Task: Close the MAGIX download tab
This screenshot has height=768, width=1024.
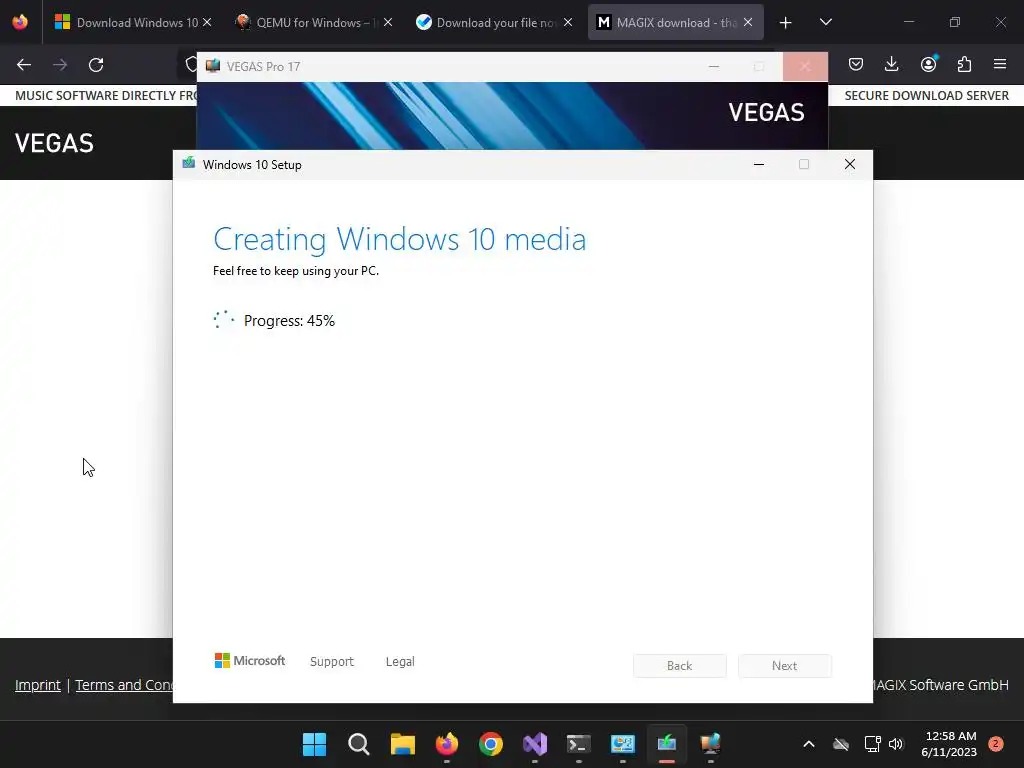Action: (x=748, y=22)
